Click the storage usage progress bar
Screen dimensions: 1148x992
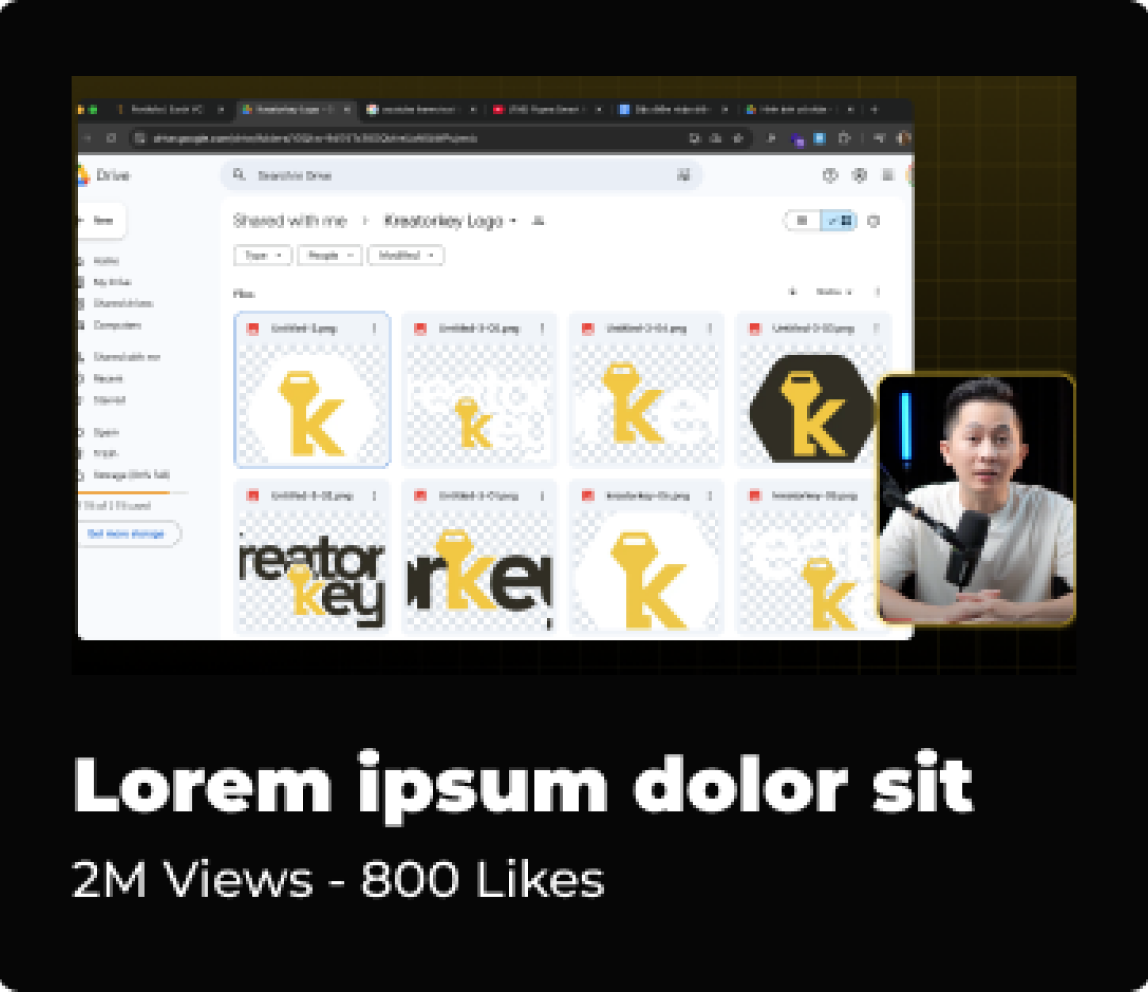pyautogui.click(x=132, y=493)
